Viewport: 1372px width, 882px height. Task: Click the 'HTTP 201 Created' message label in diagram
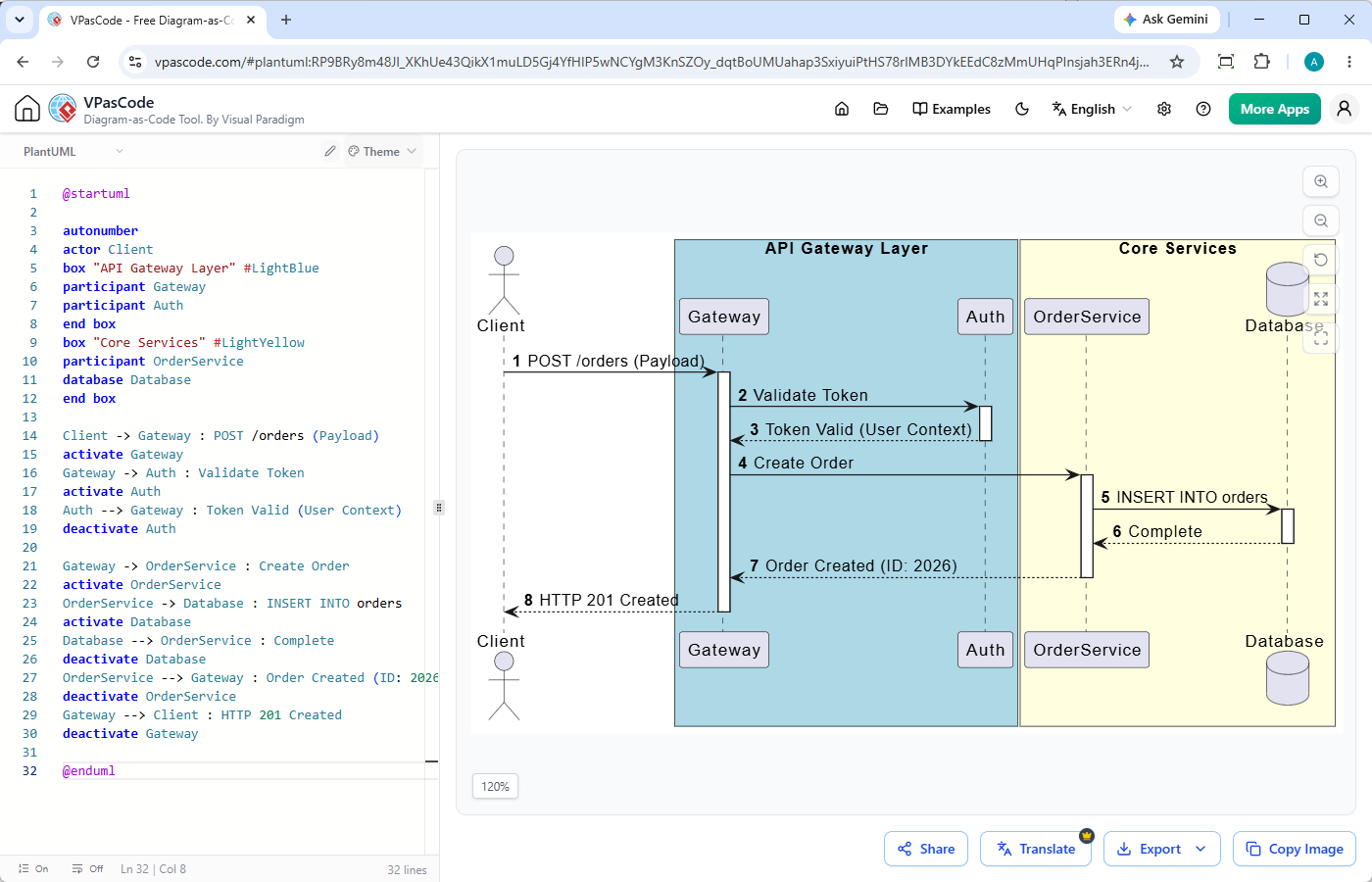click(x=609, y=600)
